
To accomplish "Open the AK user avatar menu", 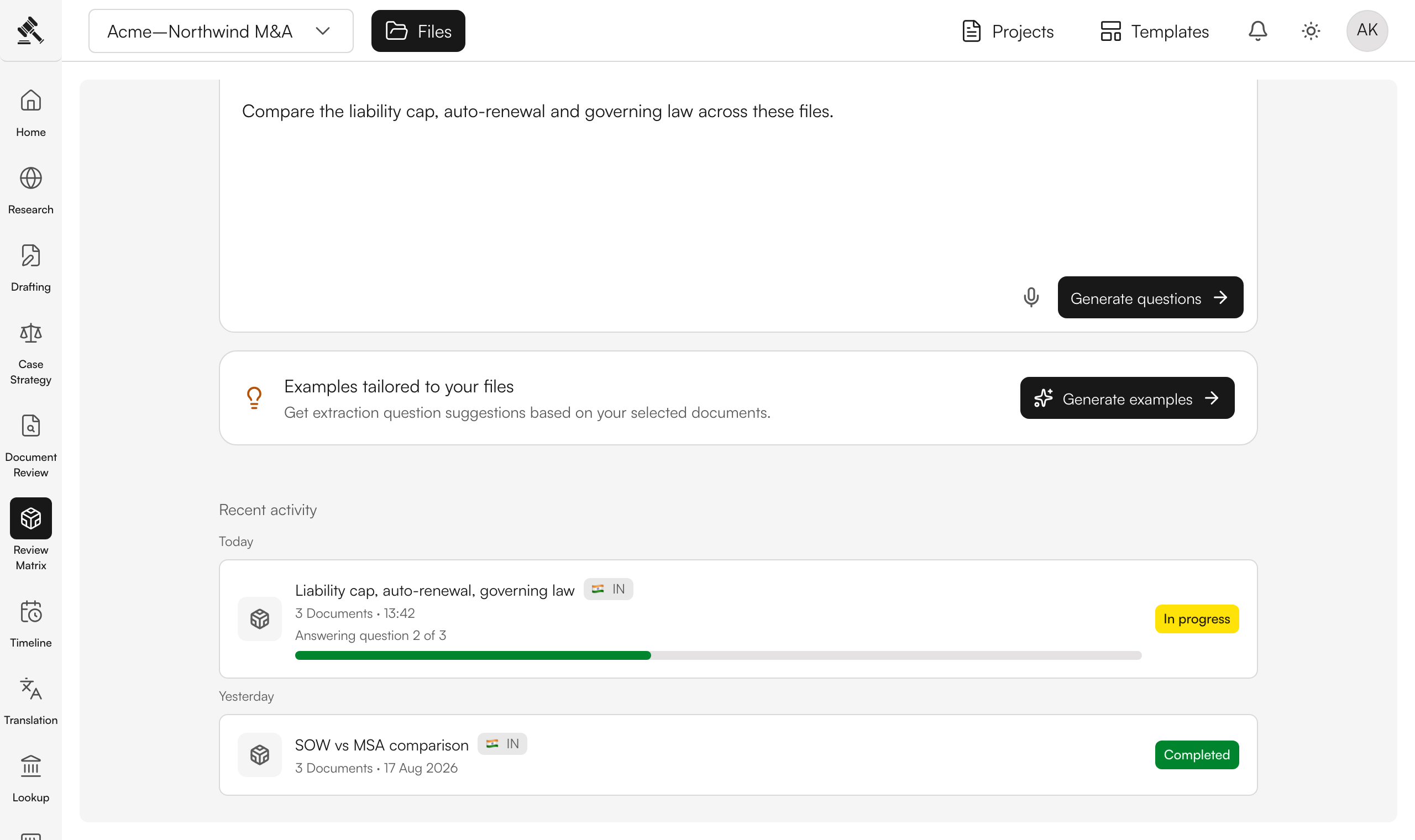I will (x=1367, y=31).
